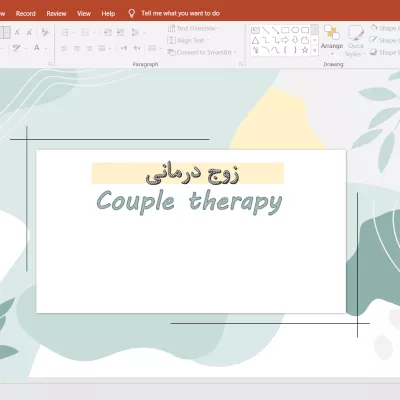Toggle bulleted list
The image size is (400, 400).
(x=65, y=32)
